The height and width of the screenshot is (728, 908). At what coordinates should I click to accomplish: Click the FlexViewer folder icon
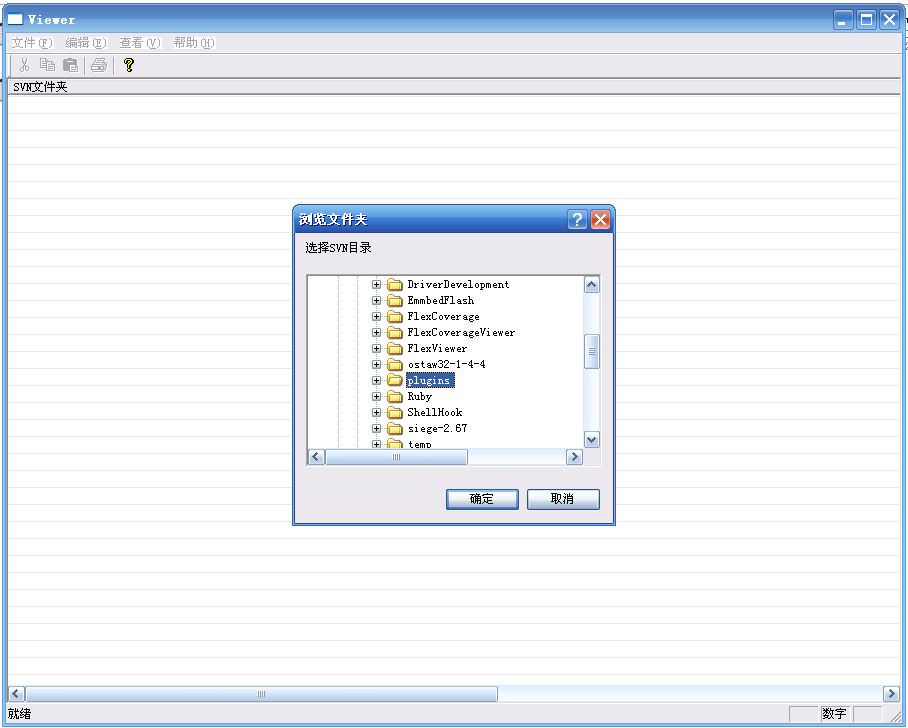point(394,349)
